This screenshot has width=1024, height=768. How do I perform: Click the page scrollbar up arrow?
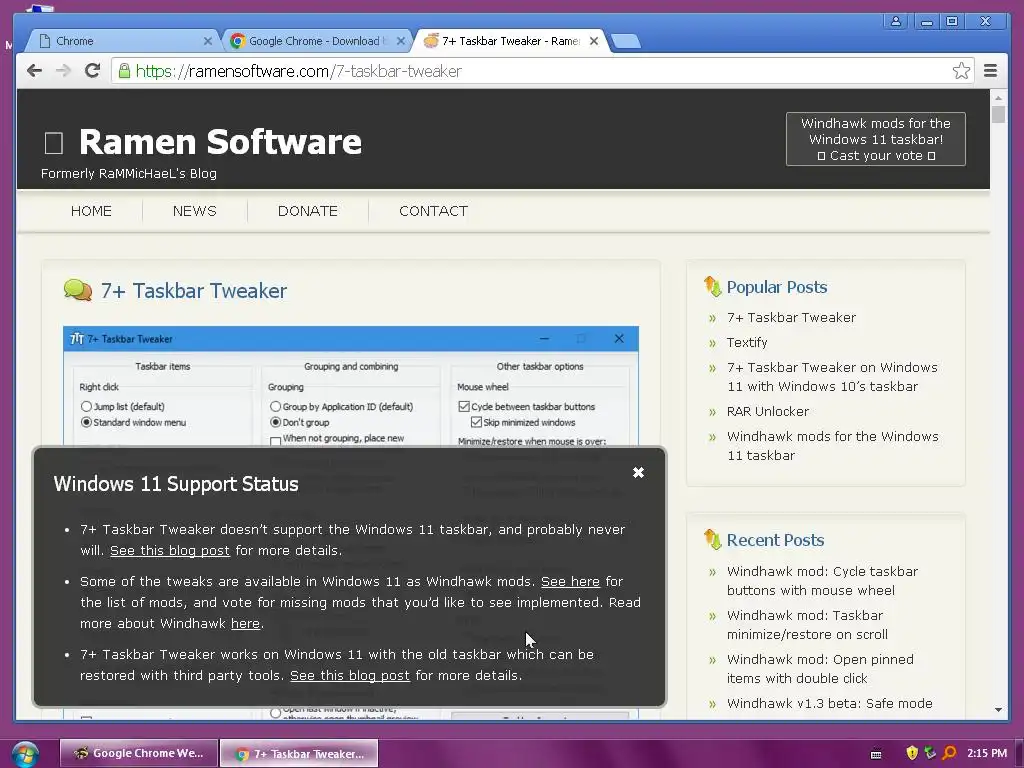click(998, 97)
